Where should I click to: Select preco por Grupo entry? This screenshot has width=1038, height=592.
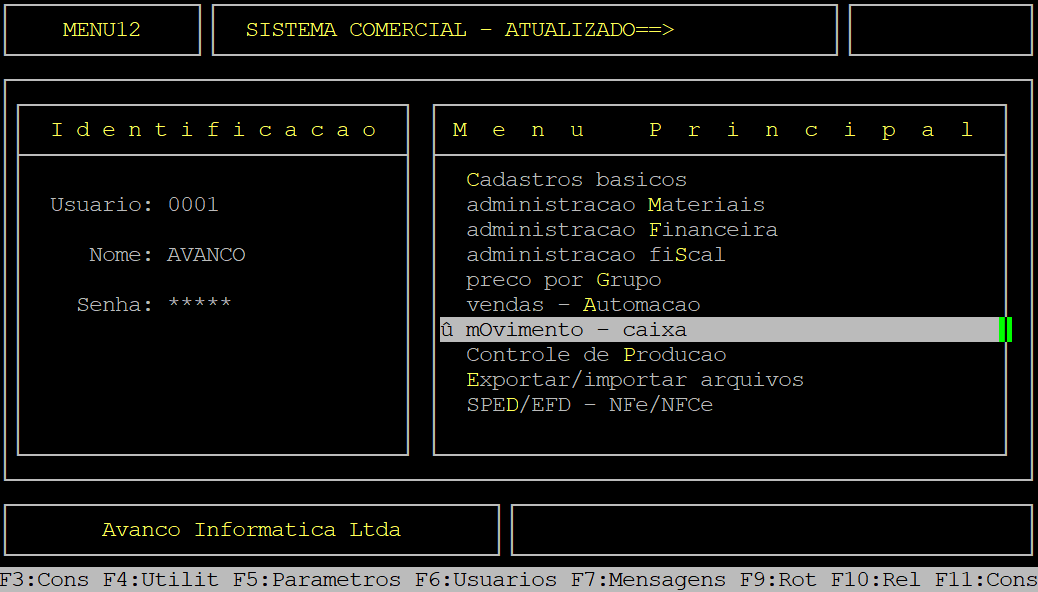pos(563,280)
